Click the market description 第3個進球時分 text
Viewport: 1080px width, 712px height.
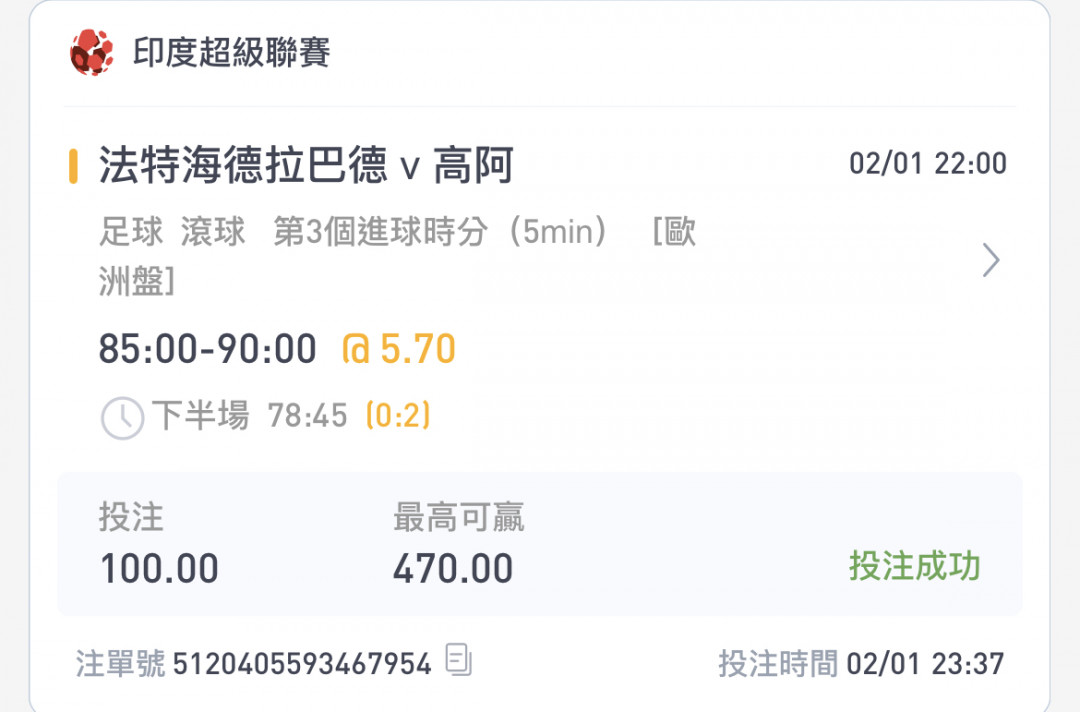pos(381,231)
